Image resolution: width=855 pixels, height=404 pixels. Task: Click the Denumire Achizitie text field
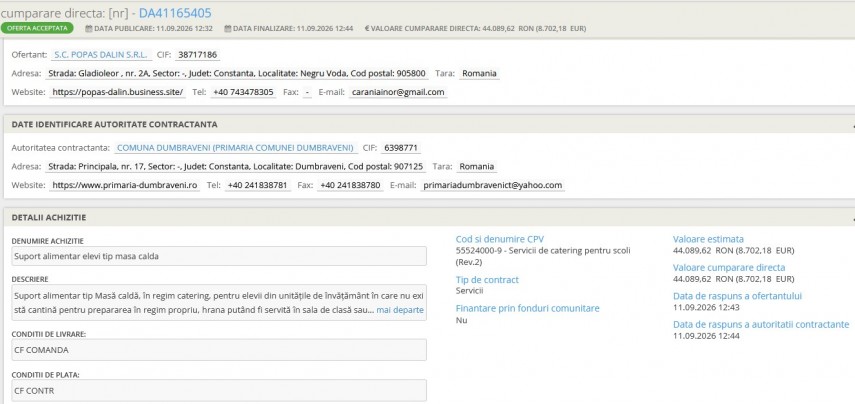[219, 256]
